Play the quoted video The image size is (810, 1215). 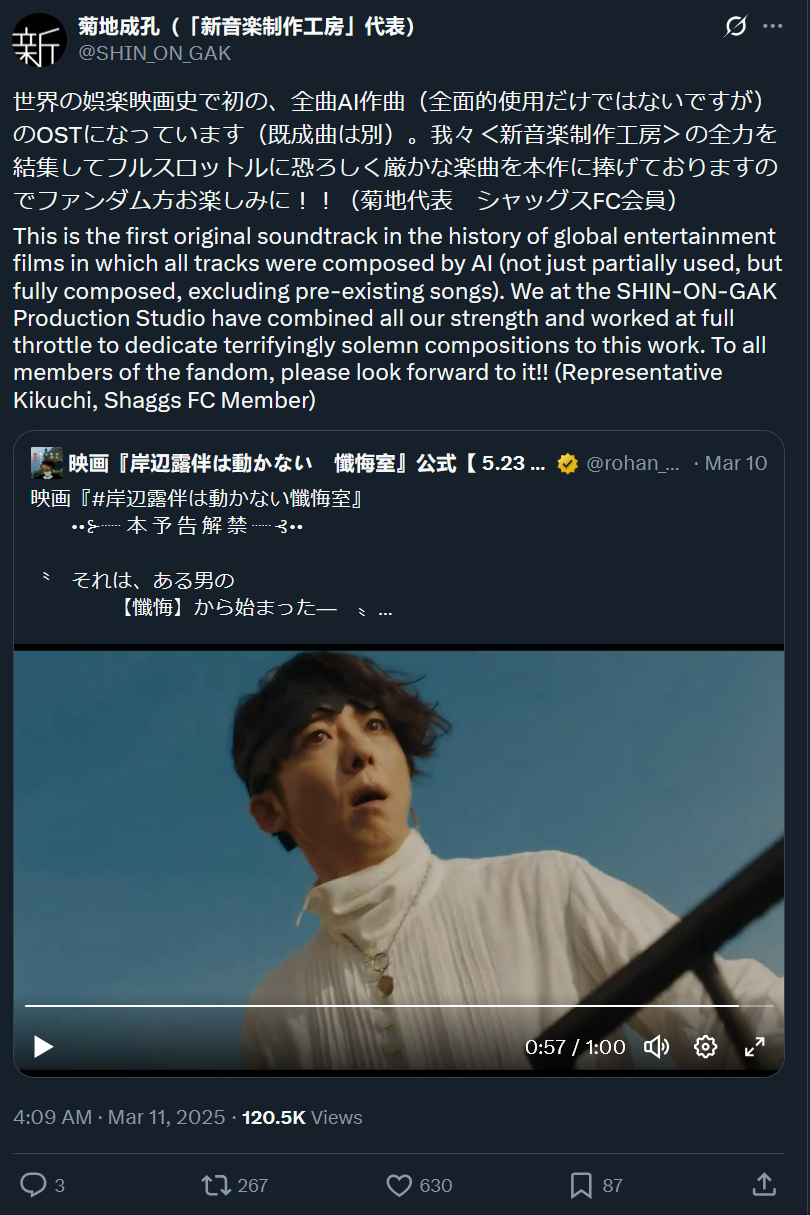pos(43,1046)
